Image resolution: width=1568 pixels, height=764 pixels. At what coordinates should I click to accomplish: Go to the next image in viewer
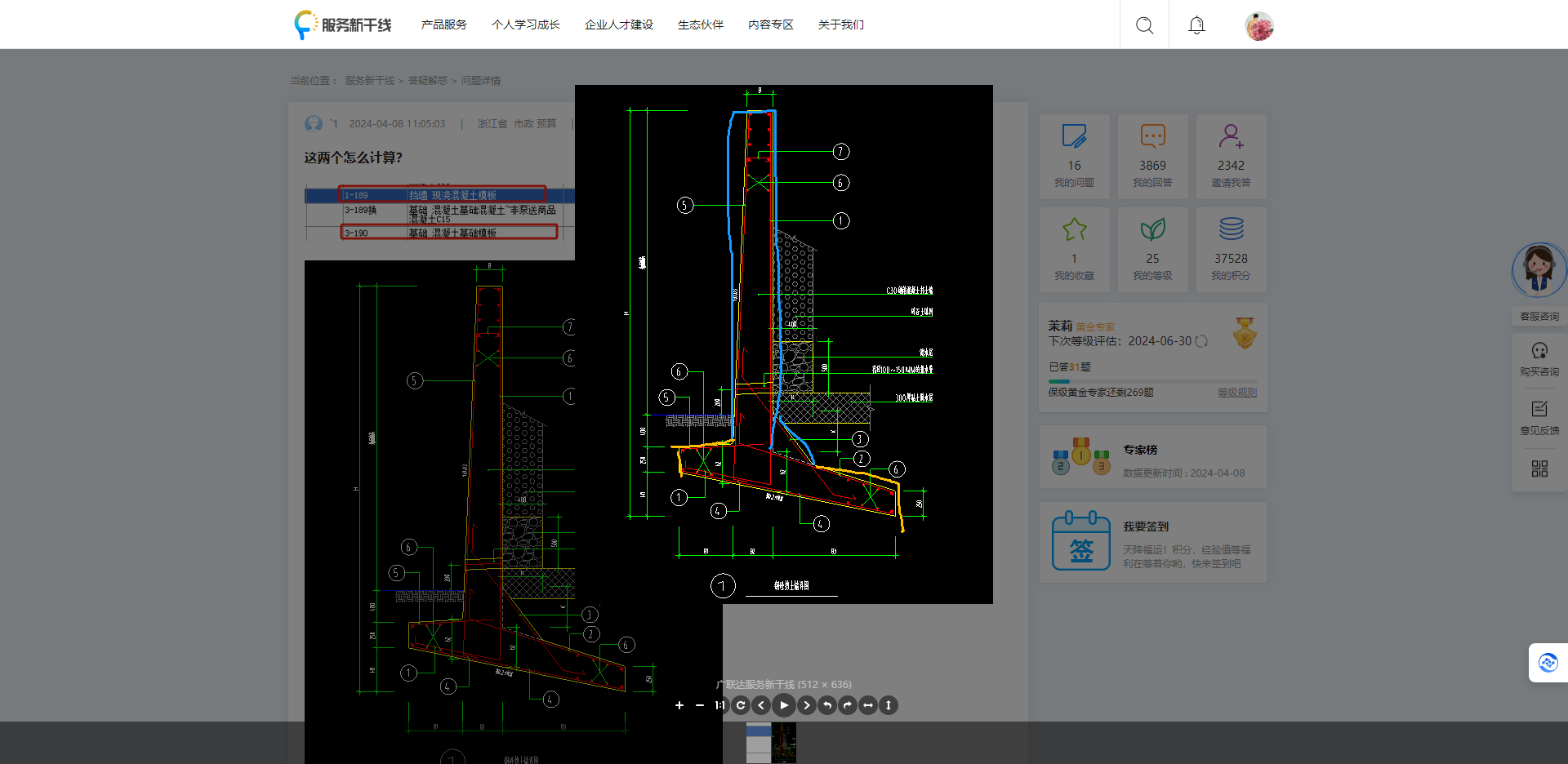(807, 705)
